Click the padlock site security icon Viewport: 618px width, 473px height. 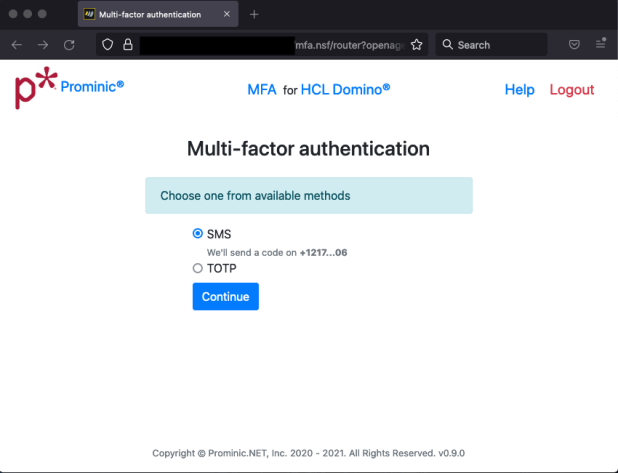(128, 44)
